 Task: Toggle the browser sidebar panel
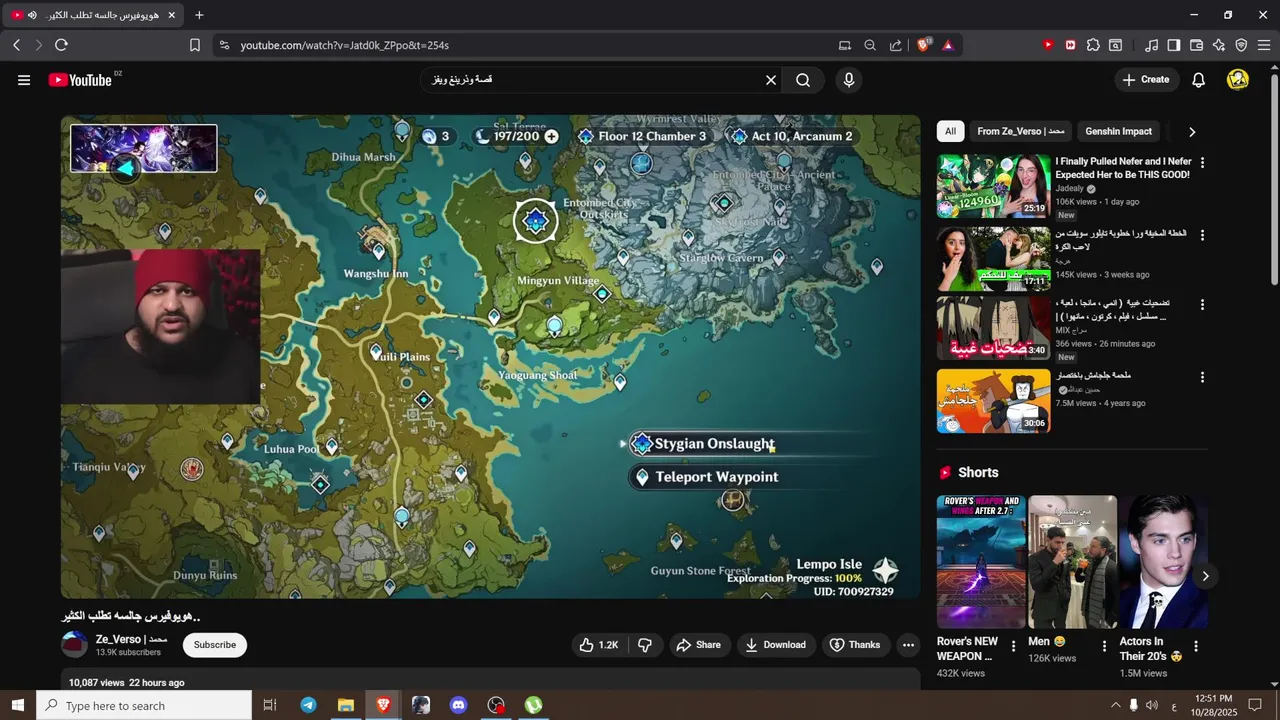(x=1174, y=45)
